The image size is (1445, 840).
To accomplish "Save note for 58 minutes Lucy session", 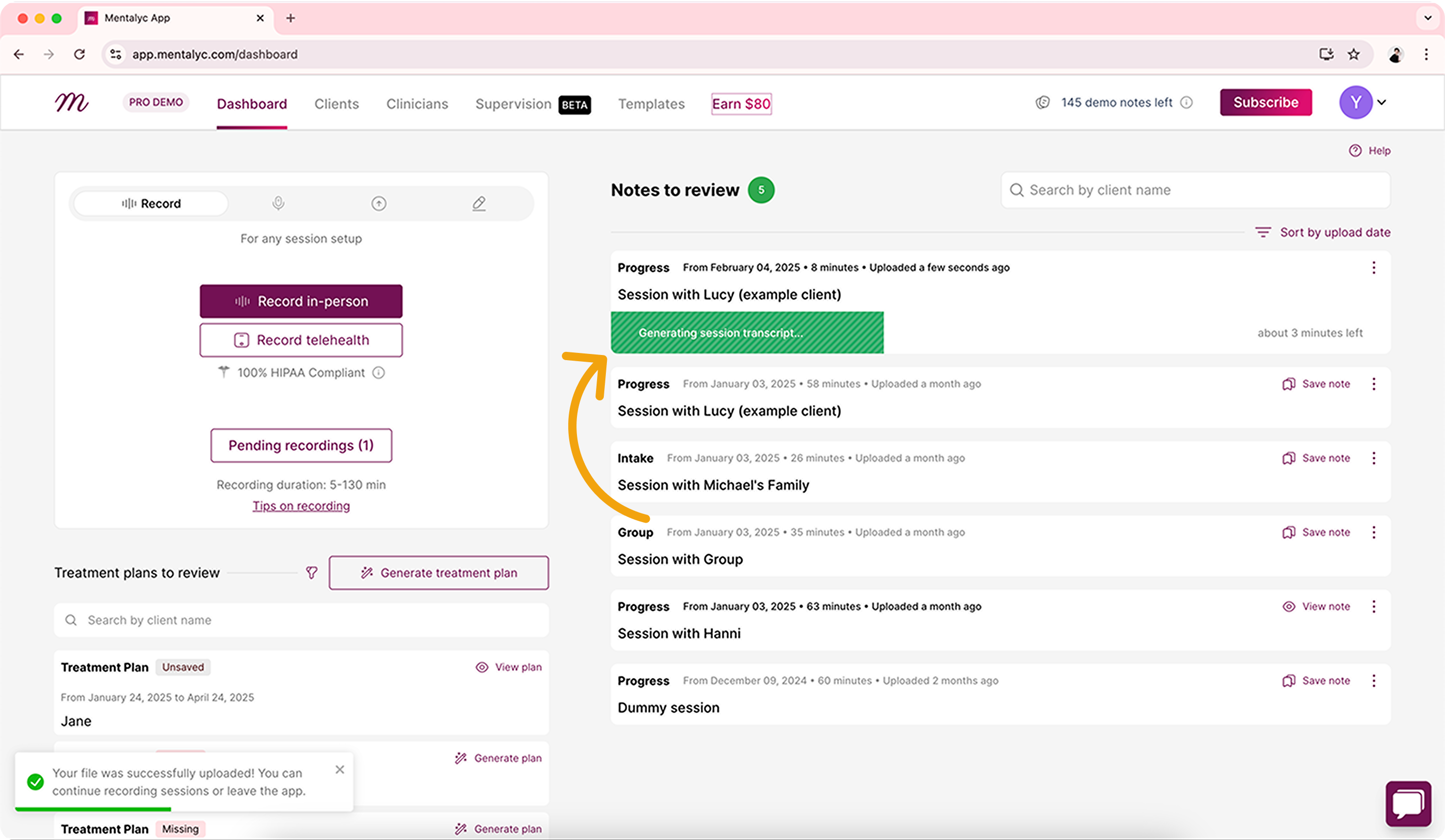I will point(1316,384).
